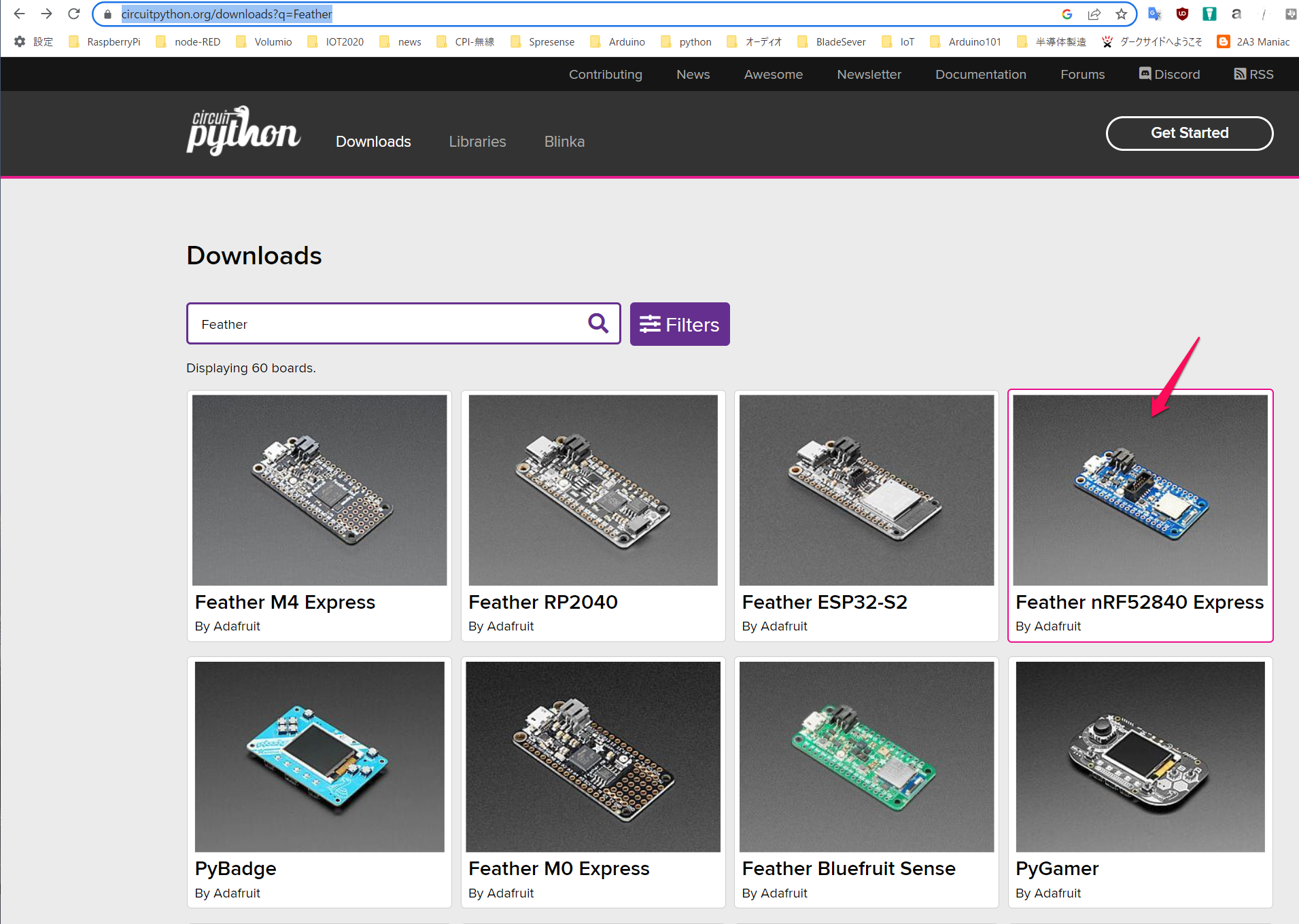Click the browser address bar URL

point(226,14)
